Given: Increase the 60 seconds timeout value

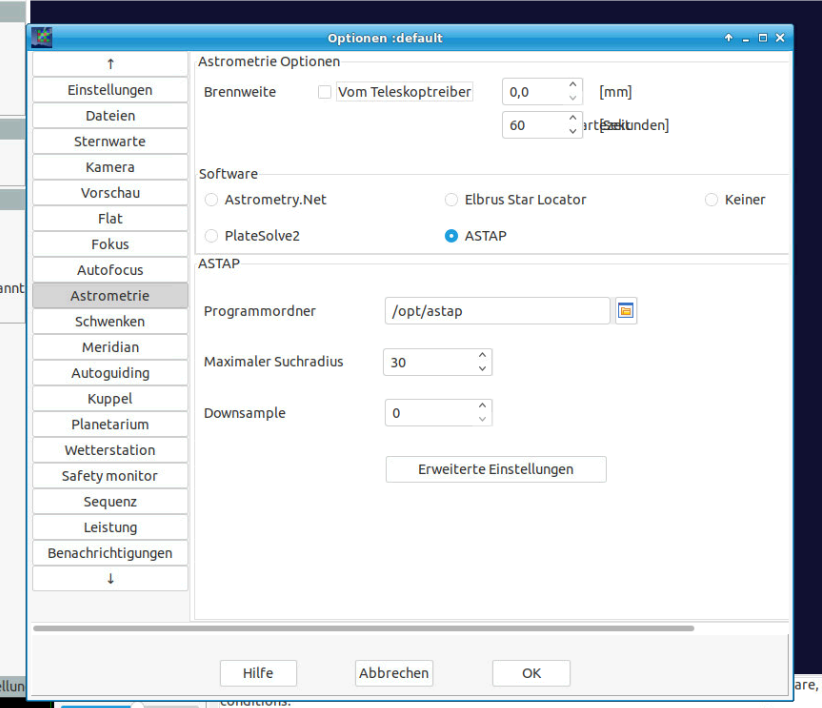Looking at the screenshot, I should (x=572, y=118).
